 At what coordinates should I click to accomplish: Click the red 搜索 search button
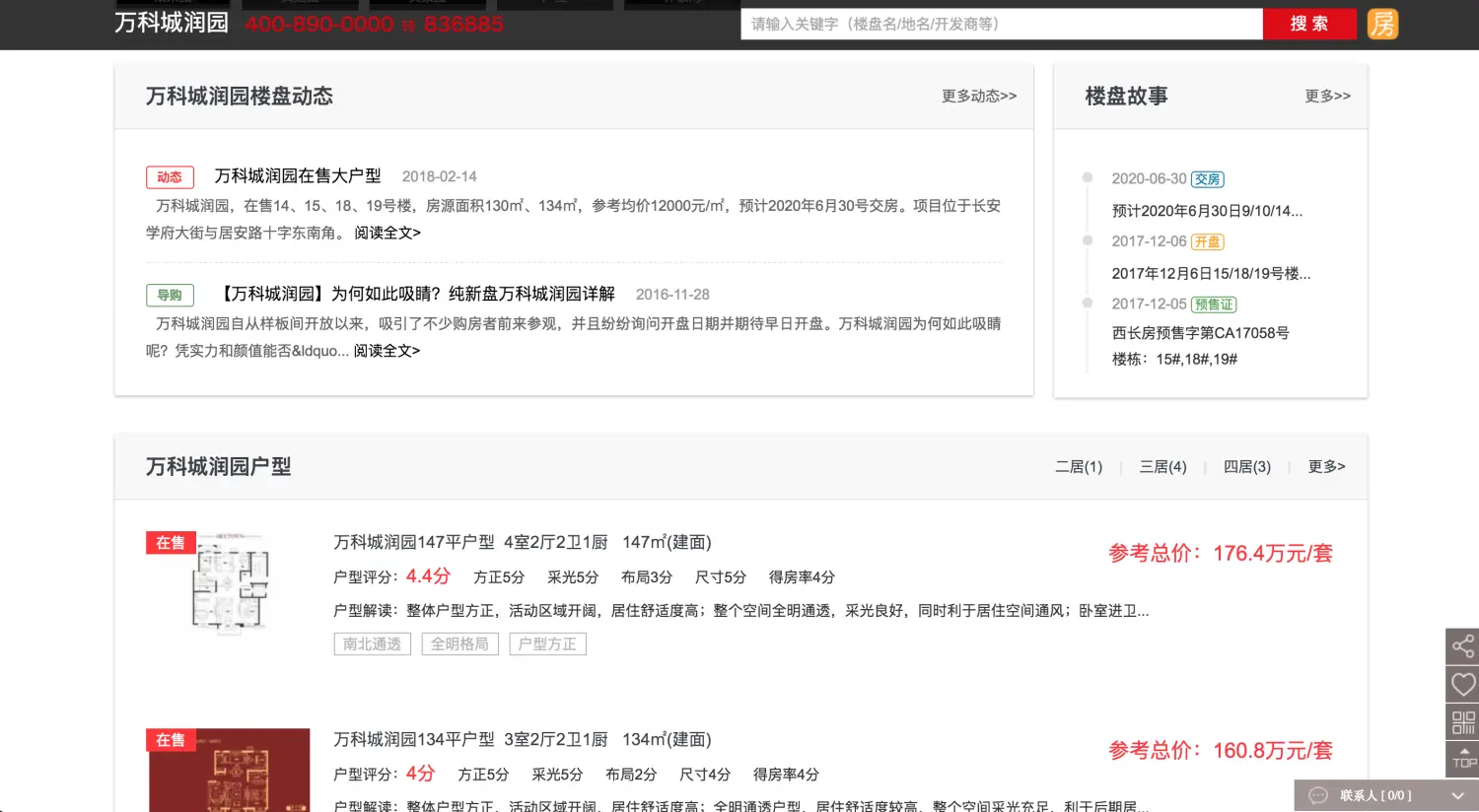click(1309, 24)
